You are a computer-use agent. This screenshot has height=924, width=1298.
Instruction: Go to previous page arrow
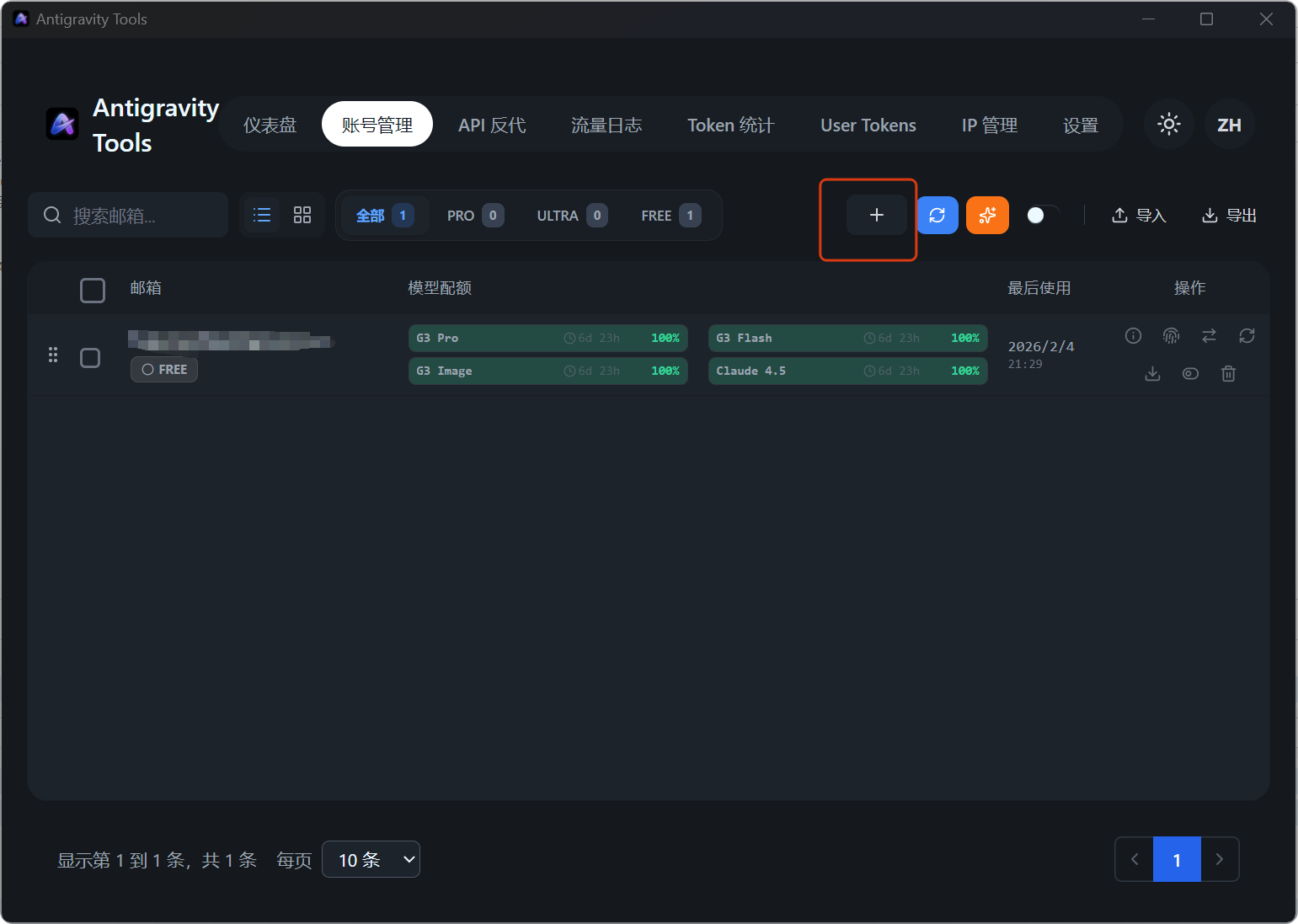tap(1135, 859)
